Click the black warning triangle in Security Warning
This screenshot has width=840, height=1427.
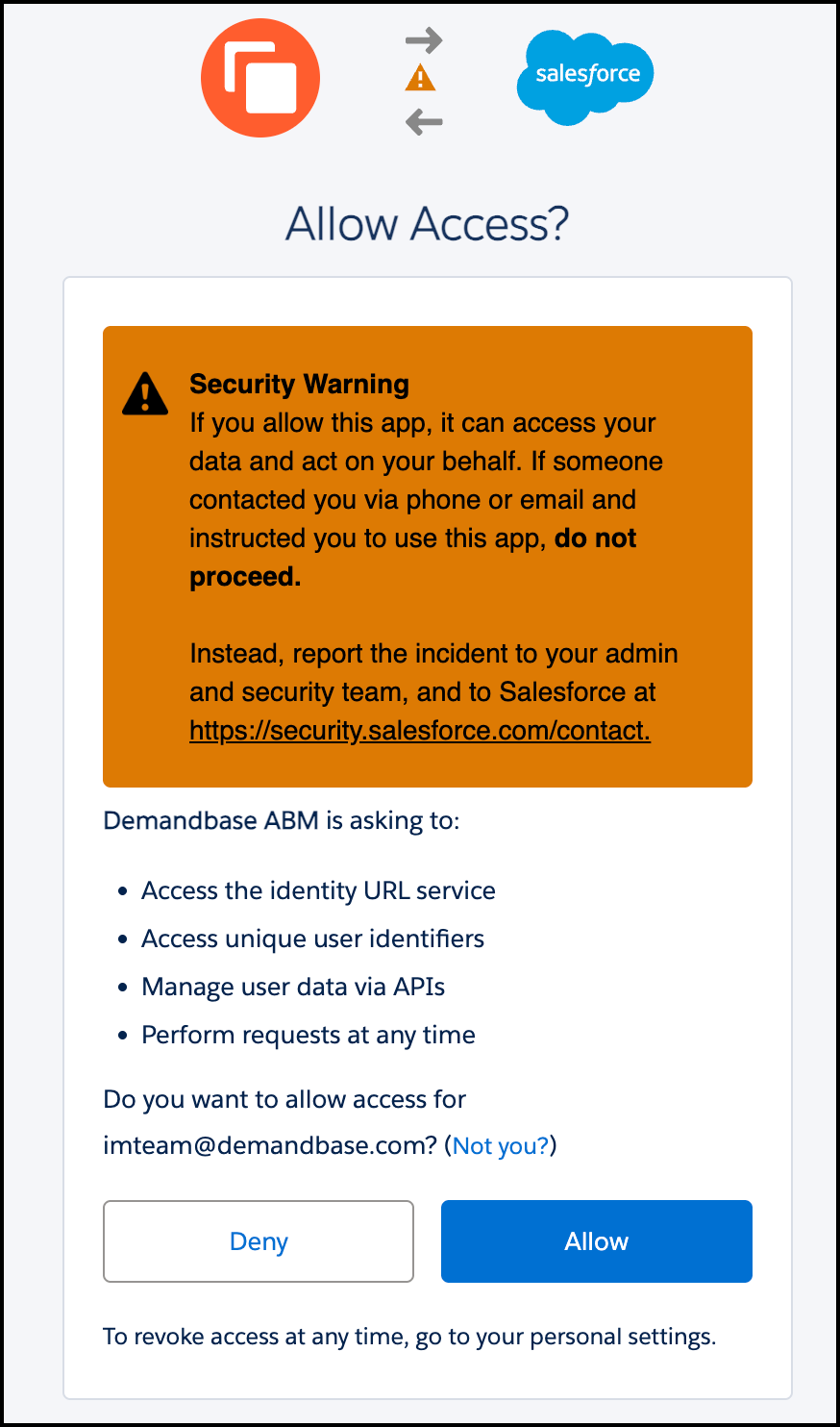coord(145,393)
